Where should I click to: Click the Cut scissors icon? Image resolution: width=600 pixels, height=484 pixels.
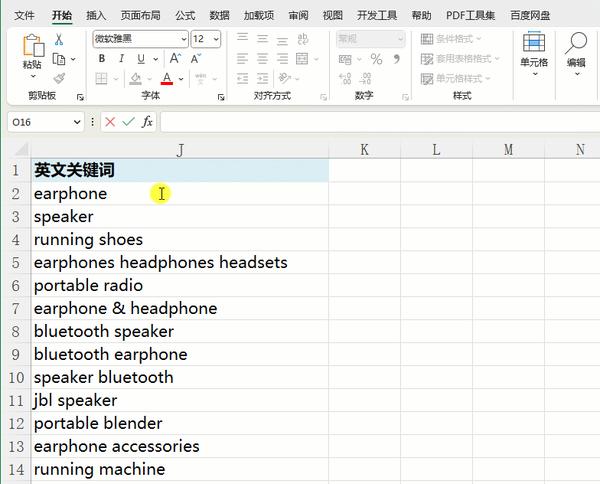(x=59, y=39)
